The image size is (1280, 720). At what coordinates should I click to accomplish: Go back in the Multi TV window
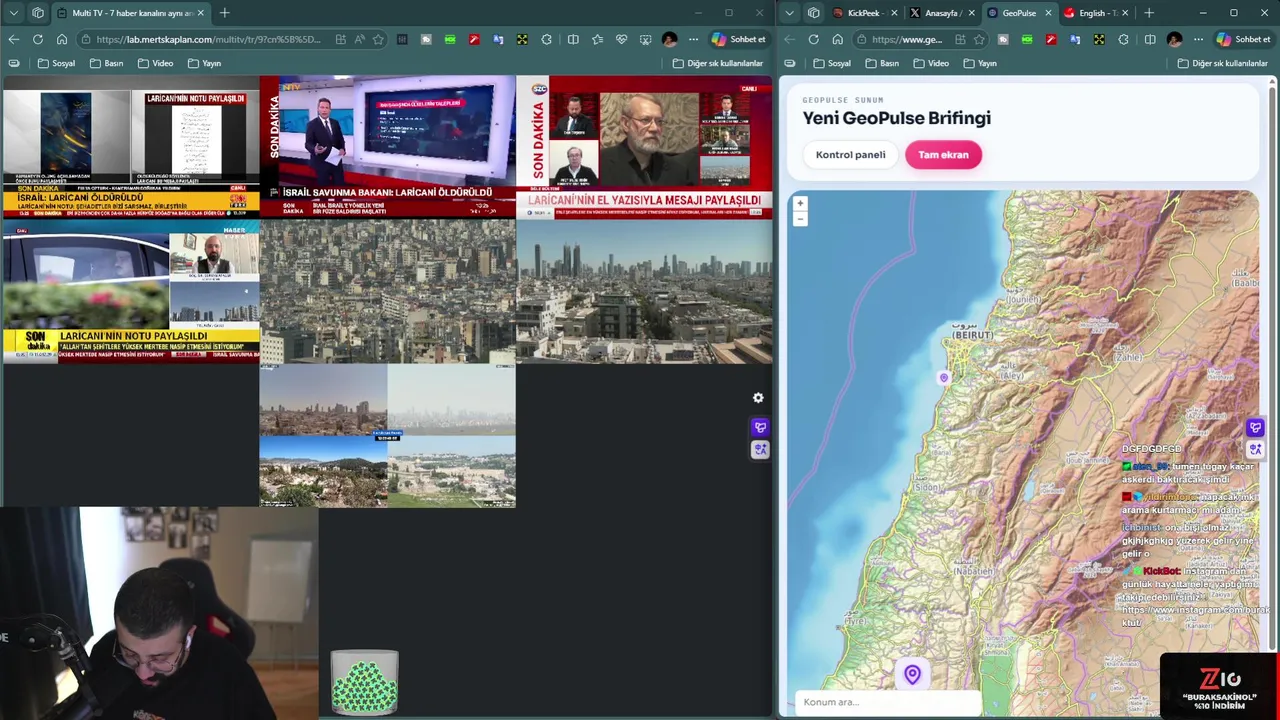[x=13, y=39]
